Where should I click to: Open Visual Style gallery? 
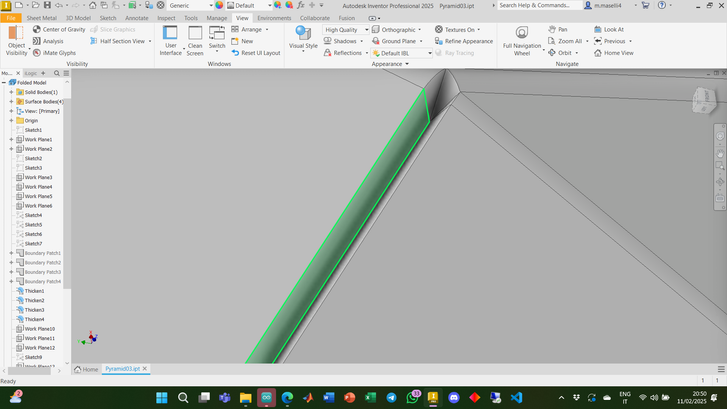coord(303,38)
